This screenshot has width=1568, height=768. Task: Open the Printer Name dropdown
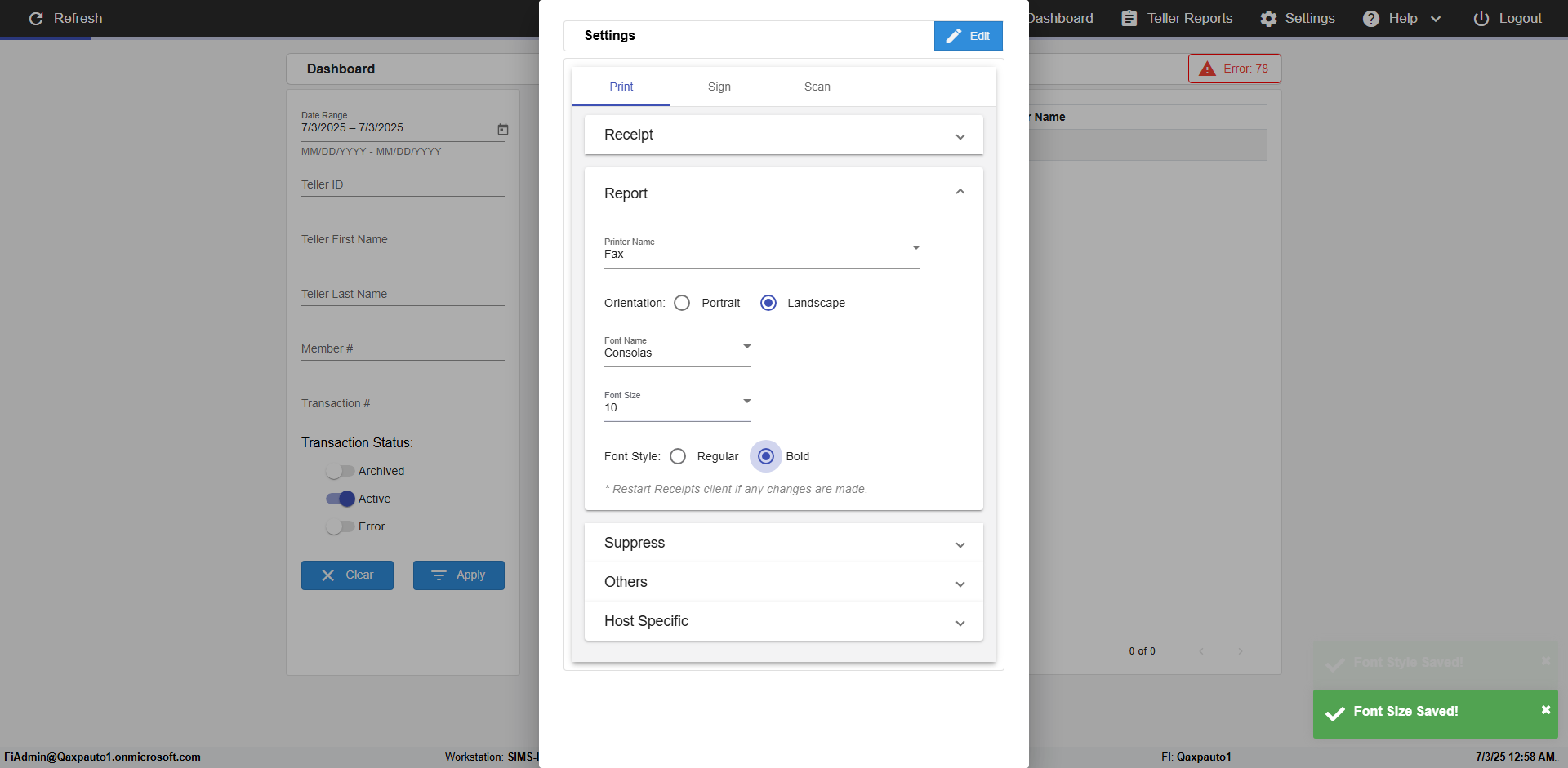pyautogui.click(x=762, y=251)
